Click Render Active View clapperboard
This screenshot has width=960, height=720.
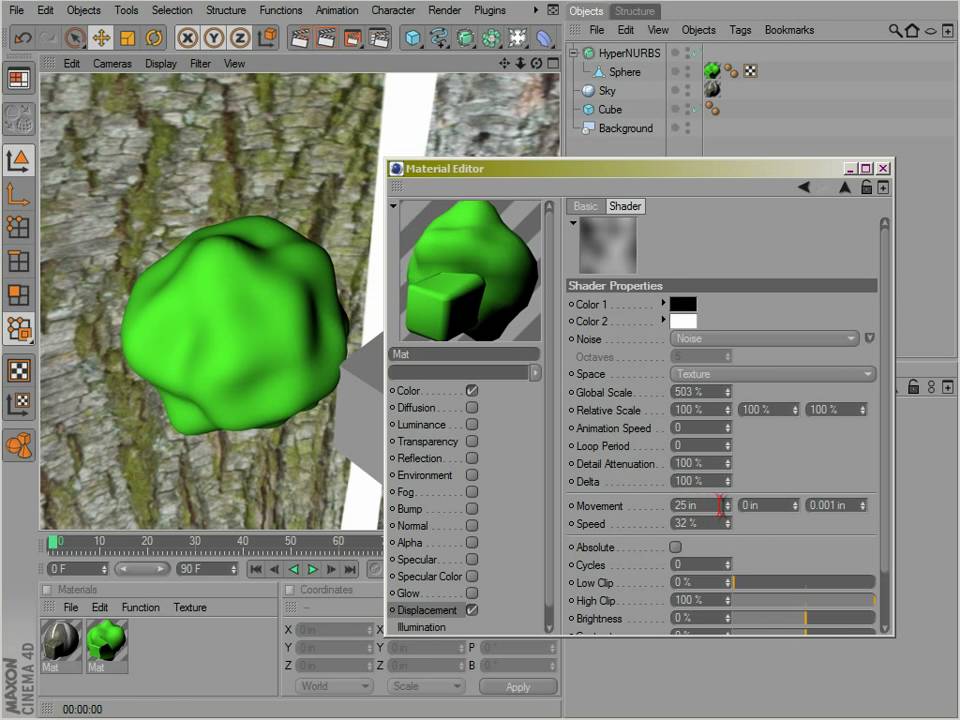coord(300,39)
